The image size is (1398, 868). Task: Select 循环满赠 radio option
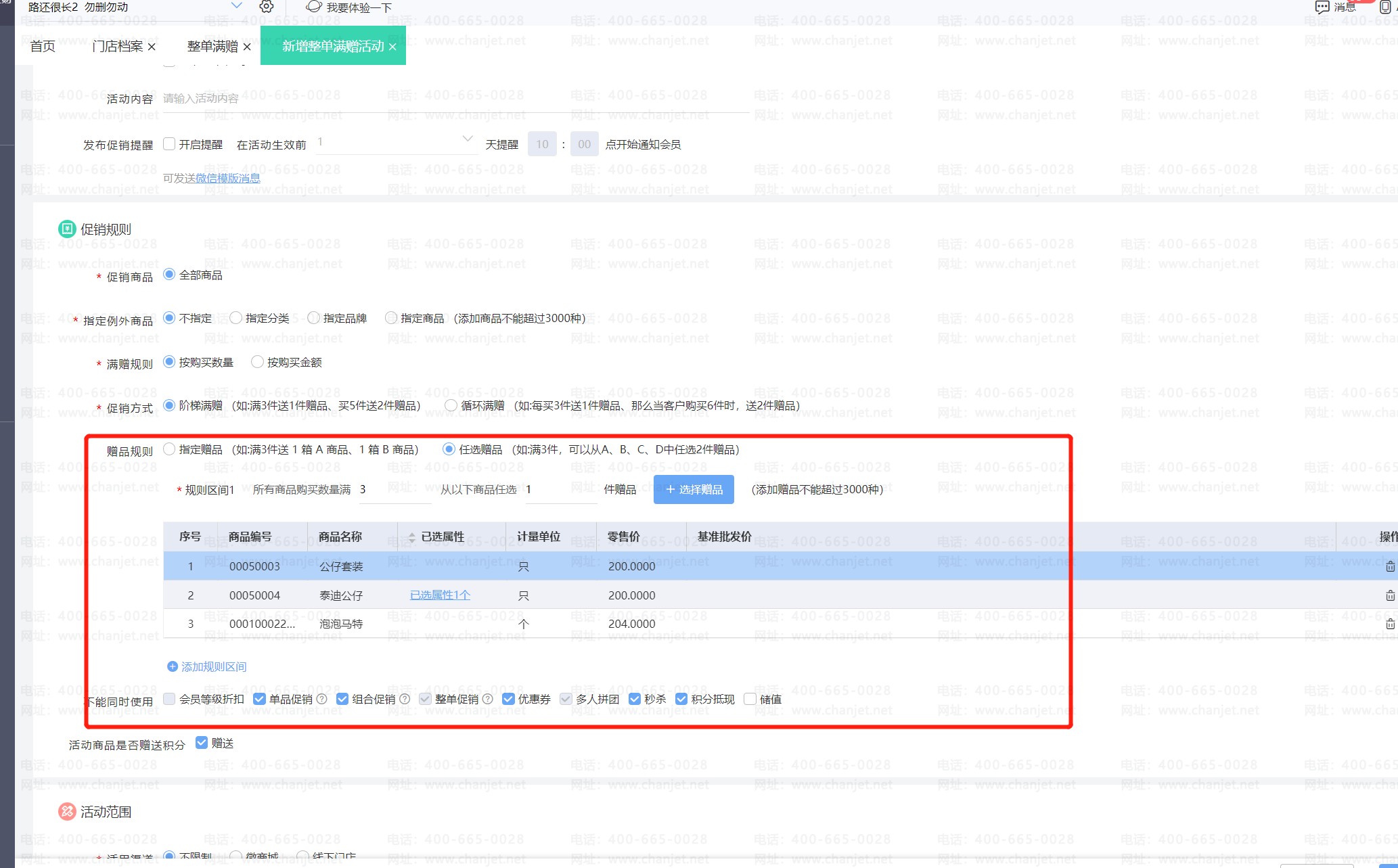pos(451,405)
